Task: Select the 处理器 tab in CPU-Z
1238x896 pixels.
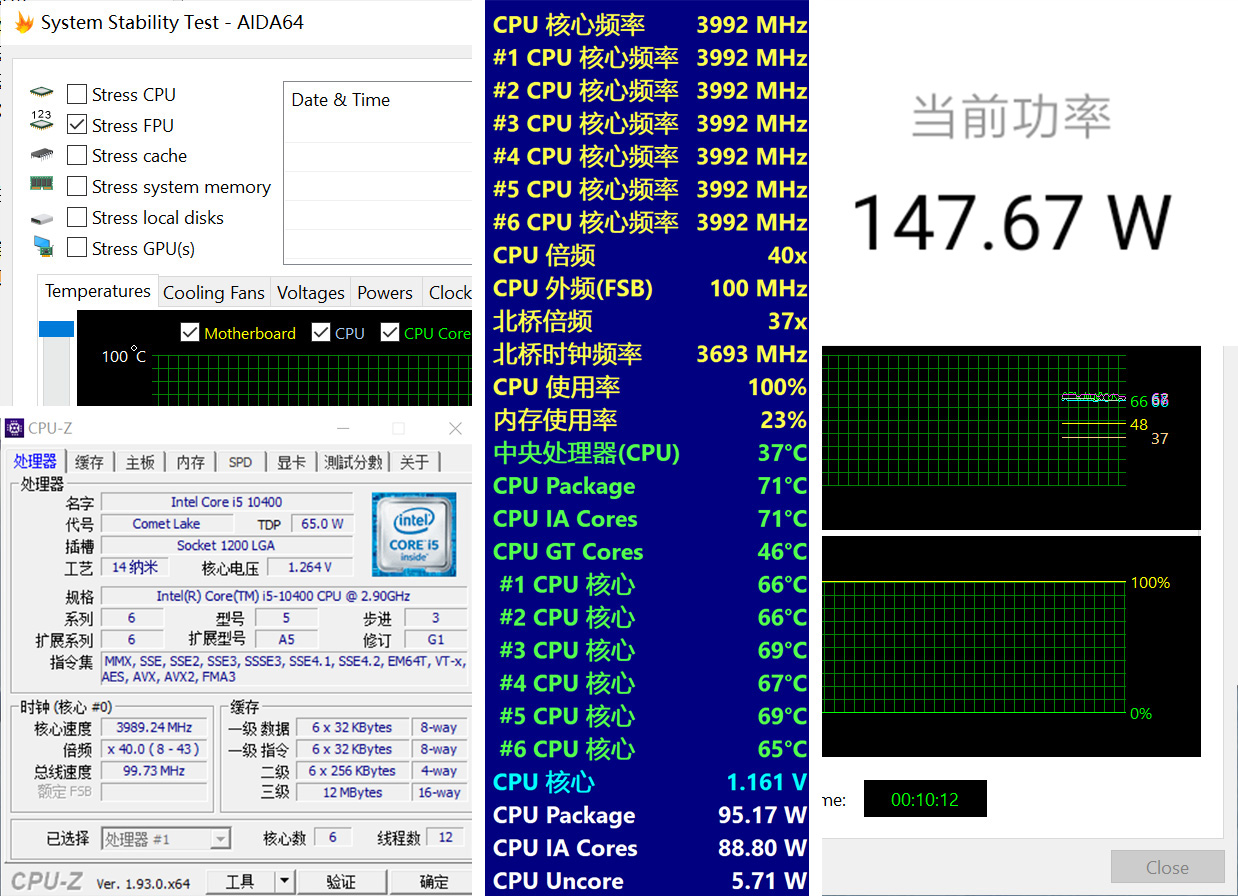Action: (x=35, y=461)
